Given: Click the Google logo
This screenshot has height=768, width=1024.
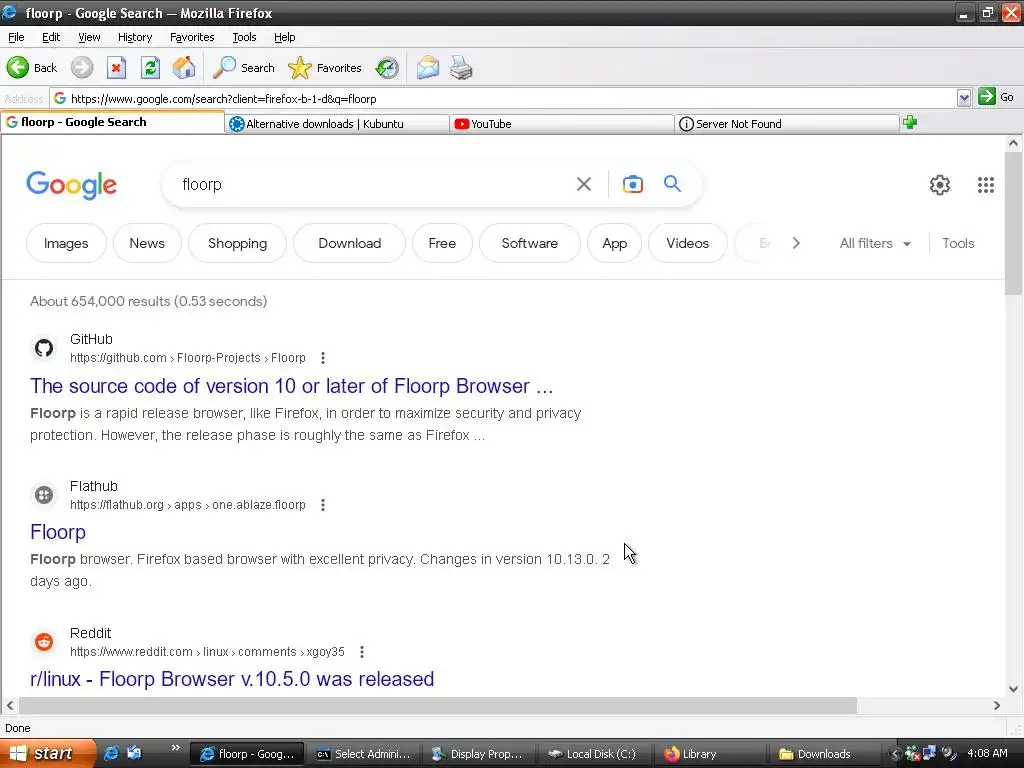Looking at the screenshot, I should tap(71, 185).
